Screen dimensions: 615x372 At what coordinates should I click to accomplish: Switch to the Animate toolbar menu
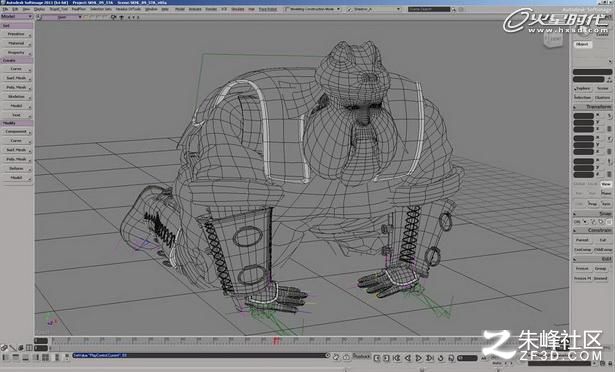pyautogui.click(x=195, y=9)
